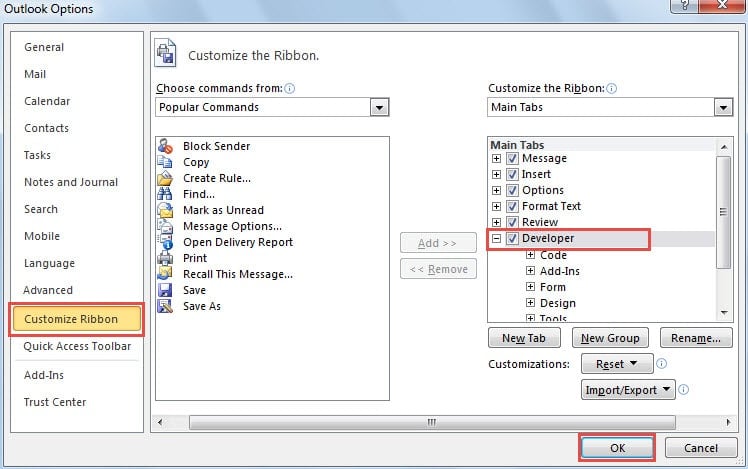
Task: Click the Find binoculars icon
Action: pos(165,194)
